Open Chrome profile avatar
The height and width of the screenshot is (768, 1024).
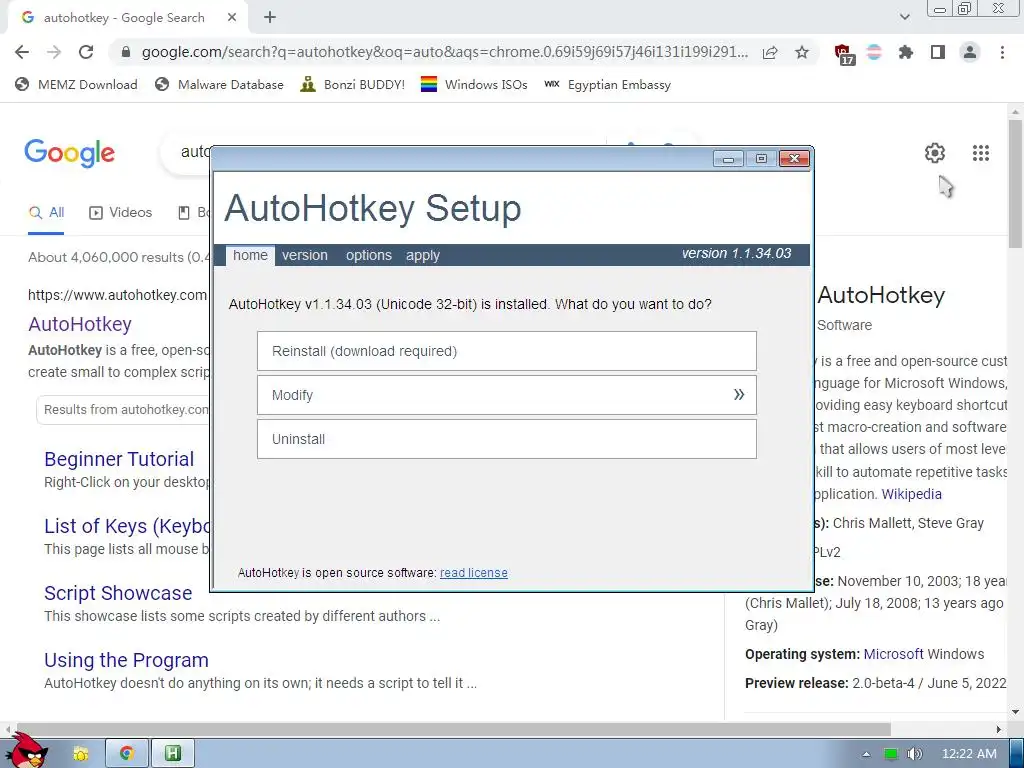[970, 52]
